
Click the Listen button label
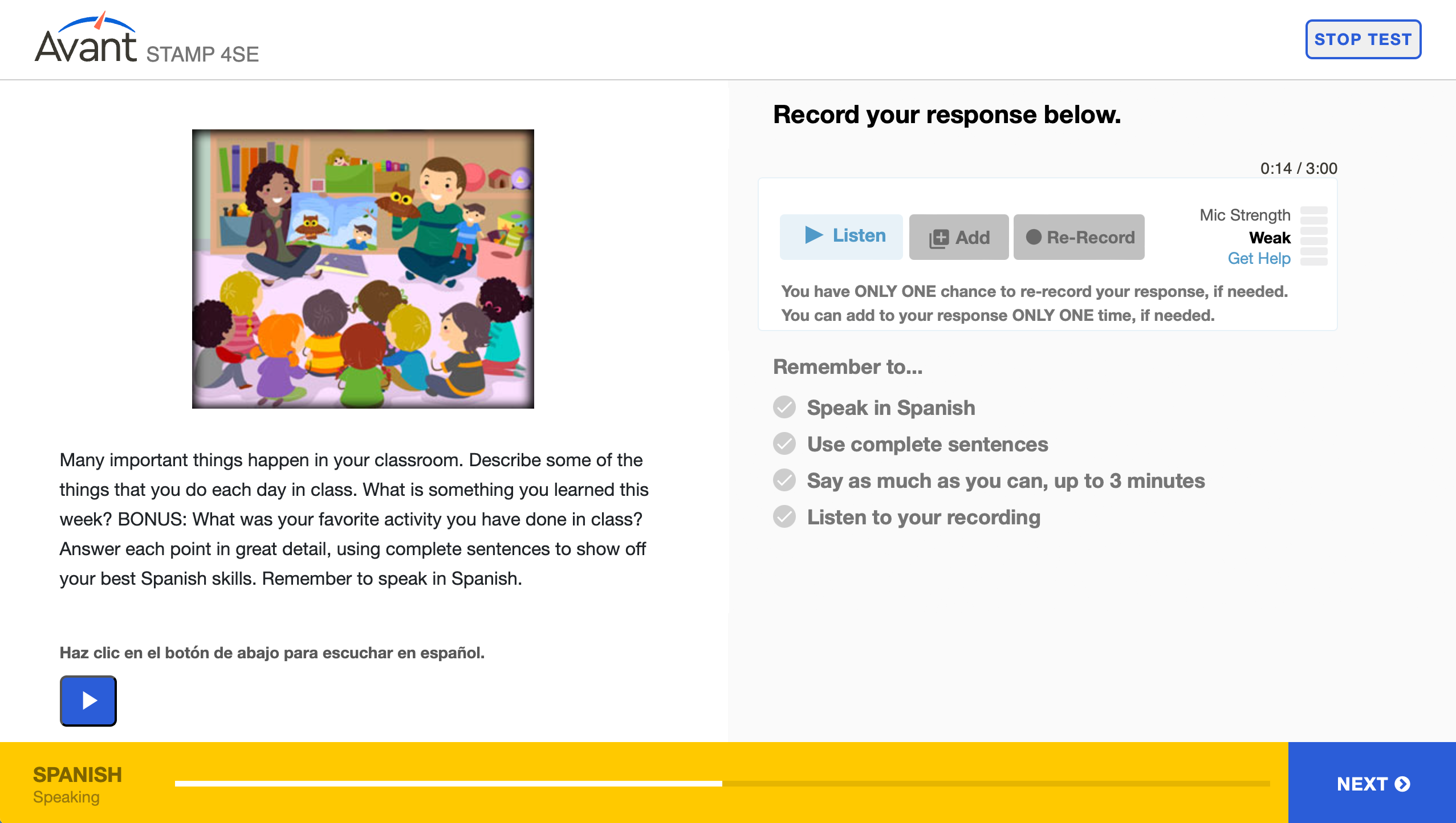859,235
